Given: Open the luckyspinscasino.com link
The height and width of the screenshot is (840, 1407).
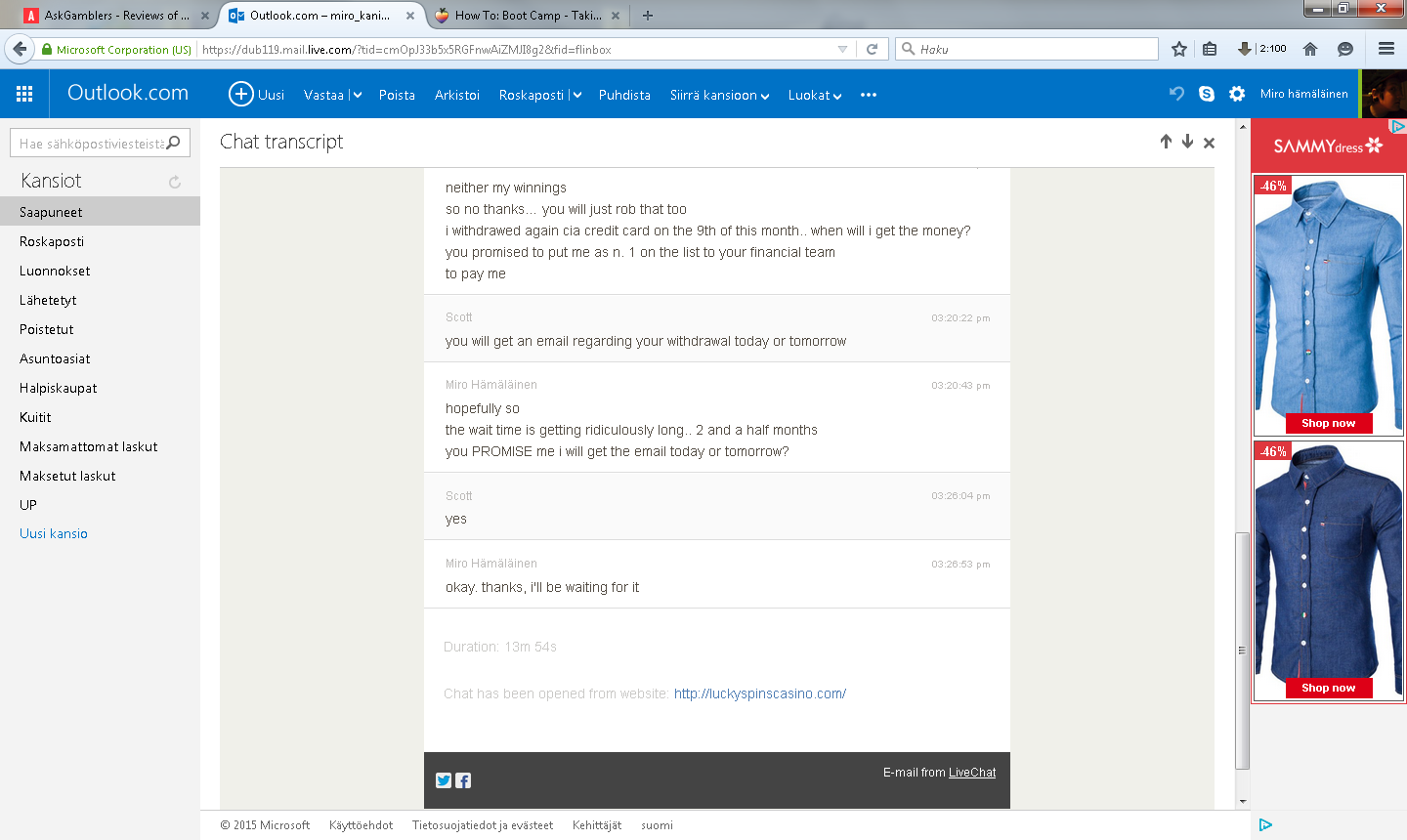Looking at the screenshot, I should [760, 693].
